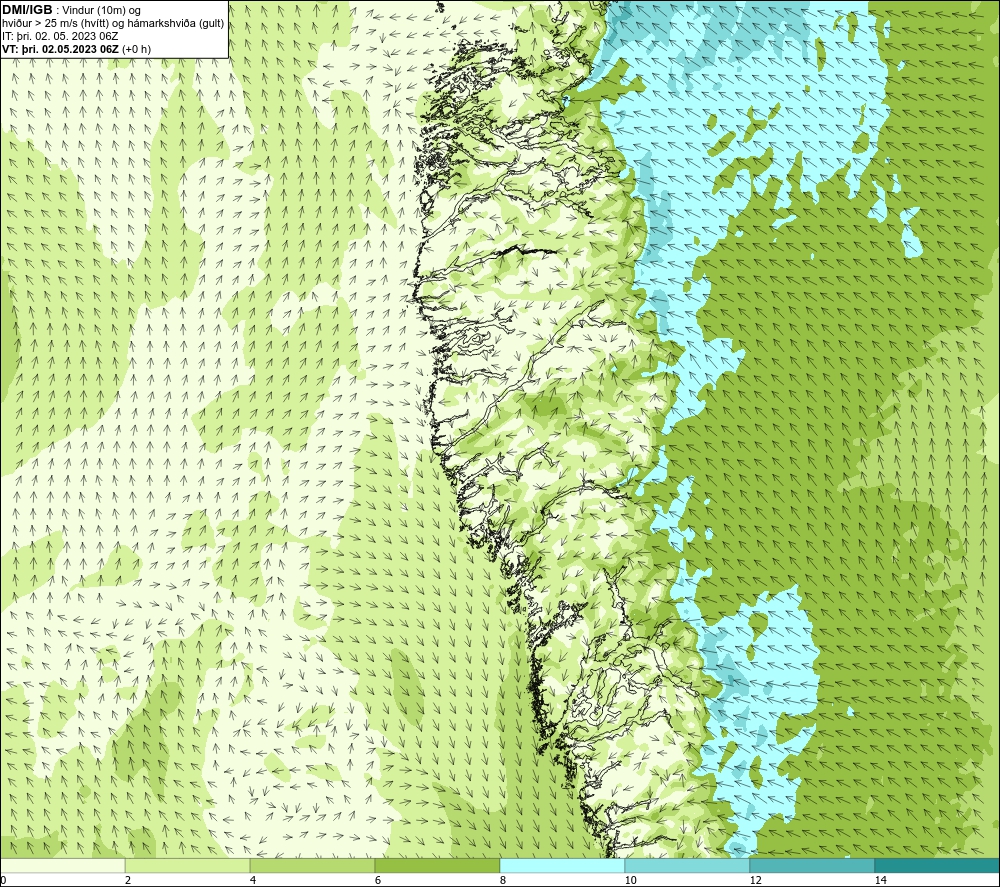Click the 8–10 m/s light cyan swatch
This screenshot has width=1000, height=887.
[x=562, y=866]
